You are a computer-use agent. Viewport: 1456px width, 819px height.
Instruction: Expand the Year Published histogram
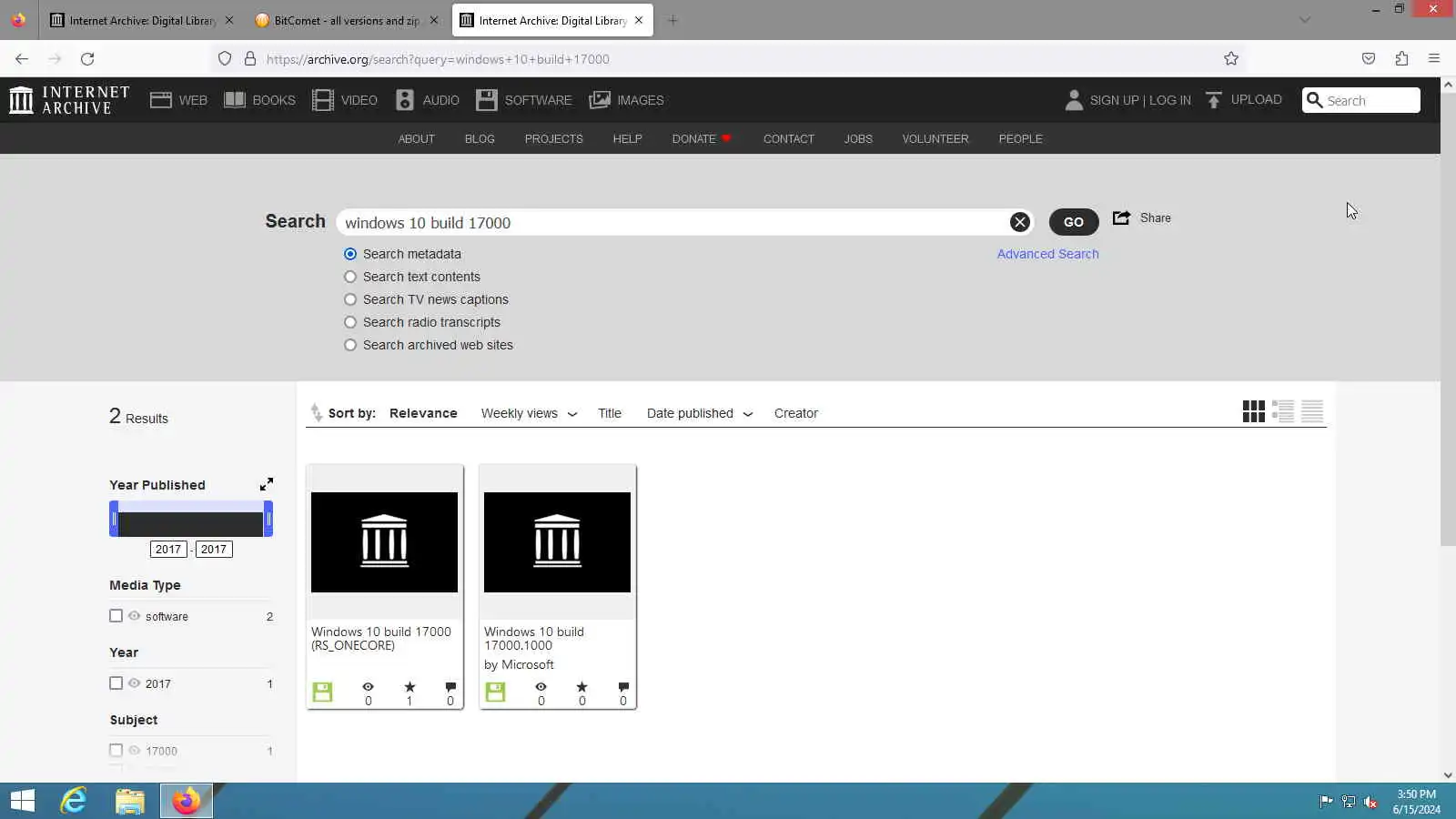pyautogui.click(x=267, y=484)
